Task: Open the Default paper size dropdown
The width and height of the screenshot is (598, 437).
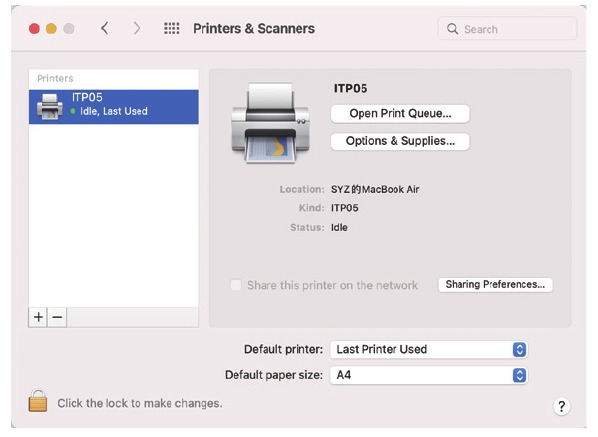Action: (x=429, y=375)
